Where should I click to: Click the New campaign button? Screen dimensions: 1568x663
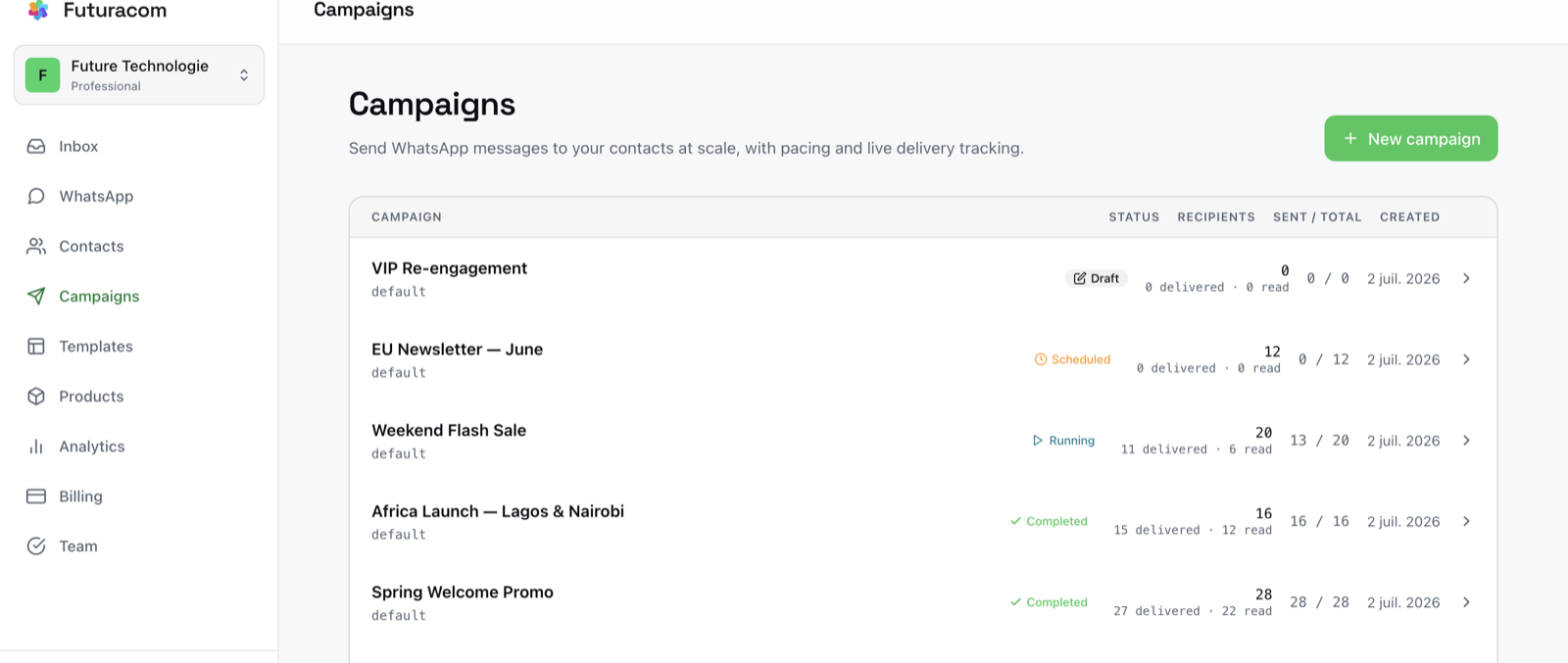pyautogui.click(x=1411, y=138)
